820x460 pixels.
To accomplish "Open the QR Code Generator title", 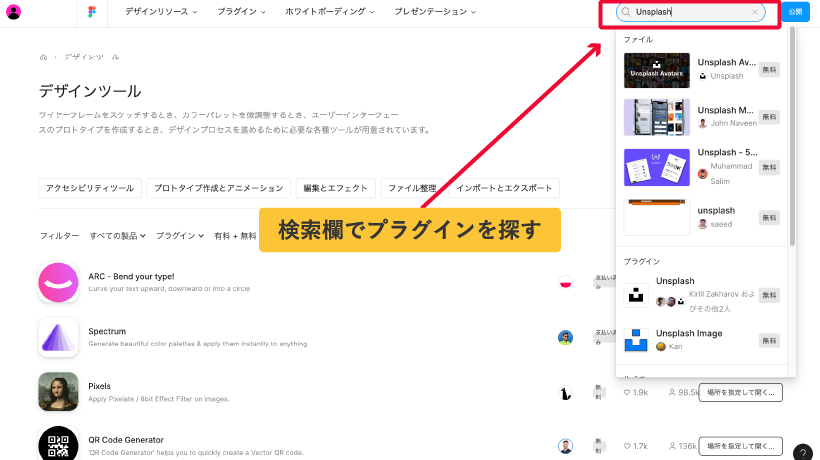I will pyautogui.click(x=126, y=440).
